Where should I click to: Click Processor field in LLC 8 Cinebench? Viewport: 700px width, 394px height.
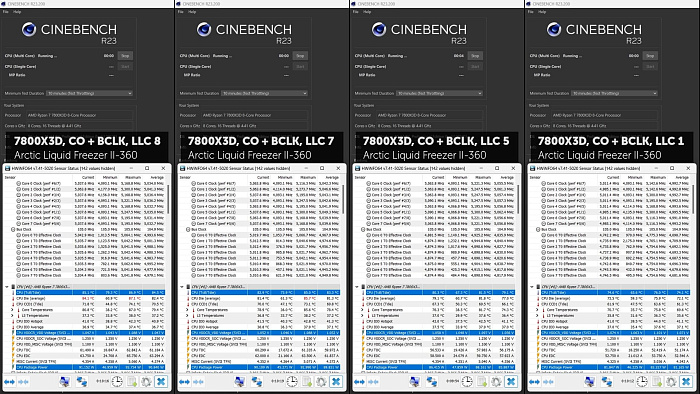pyautogui.click(x=79, y=115)
